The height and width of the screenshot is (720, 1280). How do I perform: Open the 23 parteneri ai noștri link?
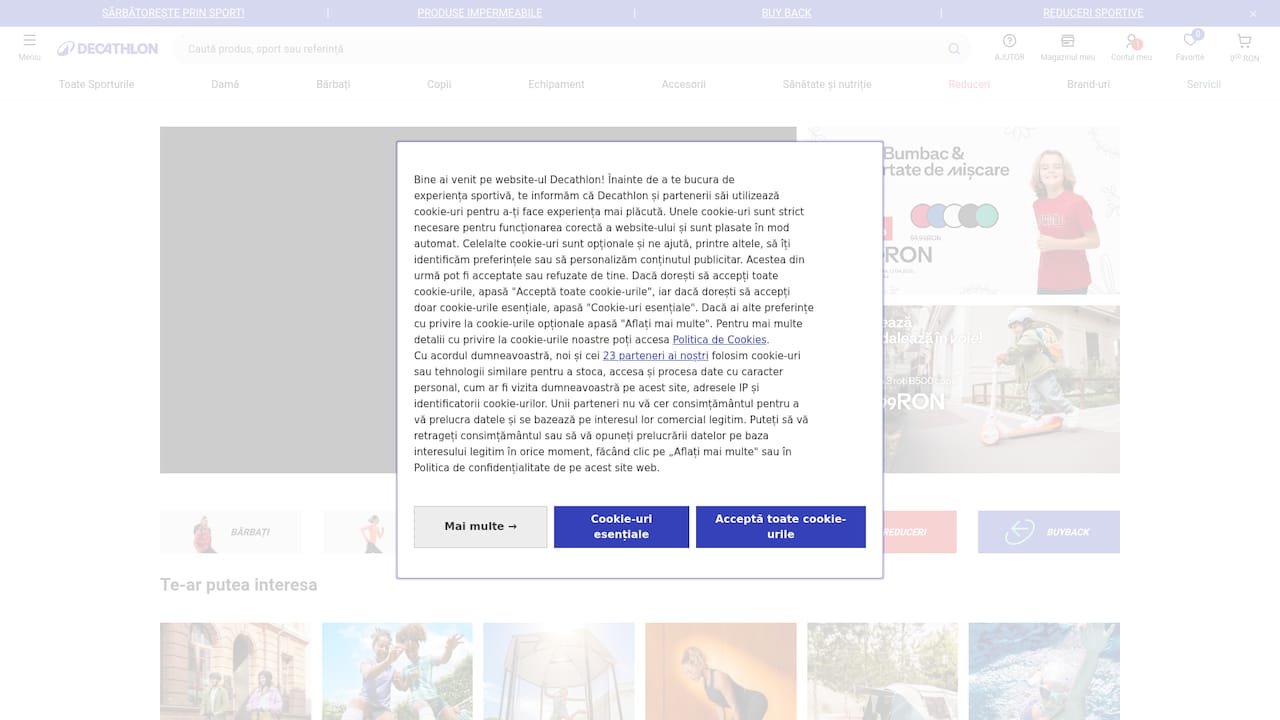tap(655, 356)
